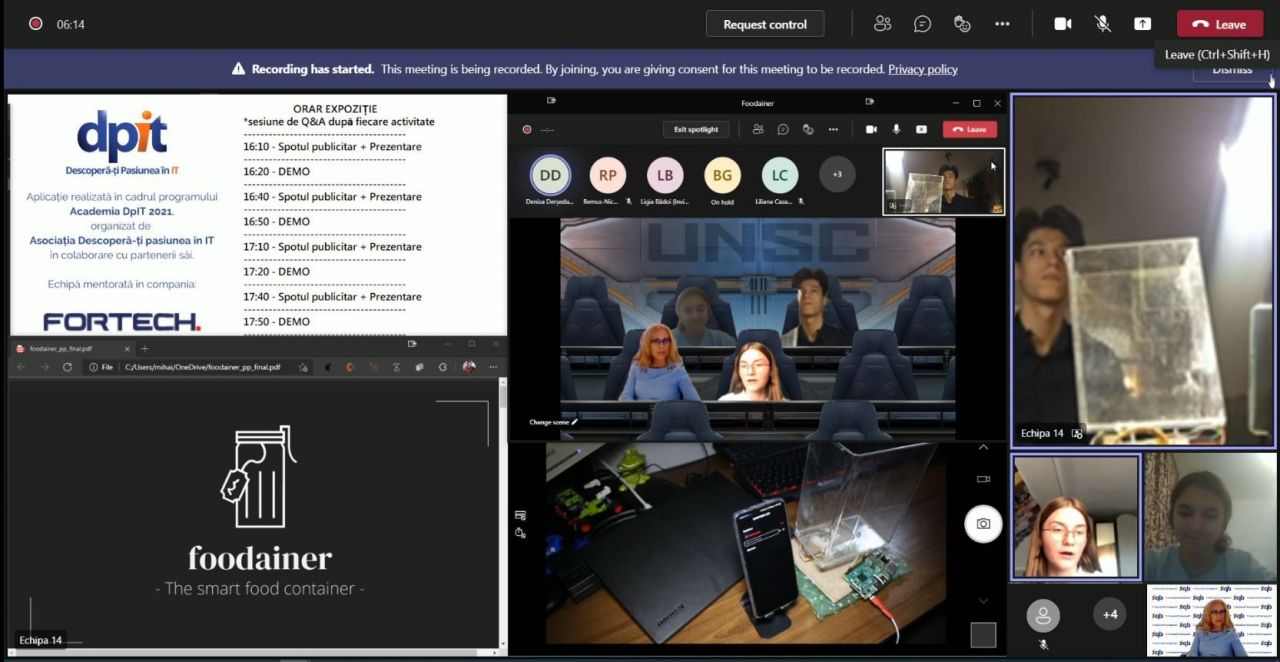Open reactions icon in shared Foodainer window

808,129
